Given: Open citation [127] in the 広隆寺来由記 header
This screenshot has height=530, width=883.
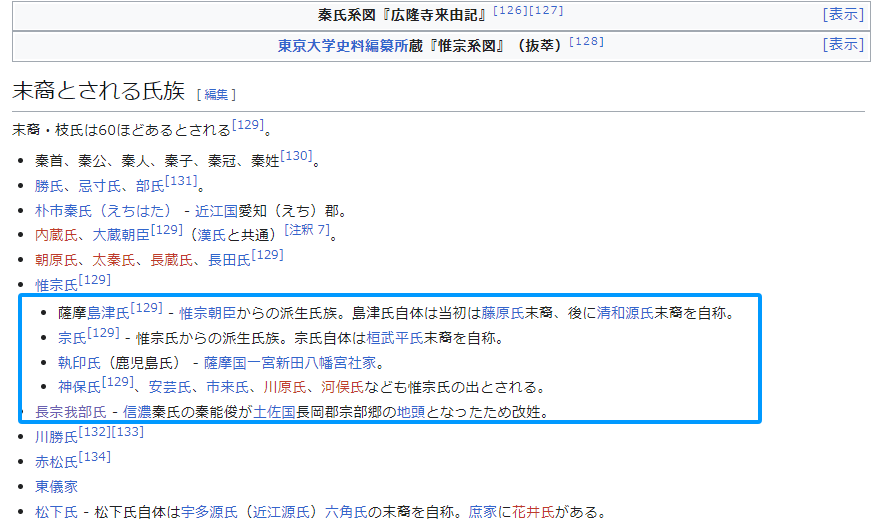Looking at the screenshot, I should tap(546, 10).
